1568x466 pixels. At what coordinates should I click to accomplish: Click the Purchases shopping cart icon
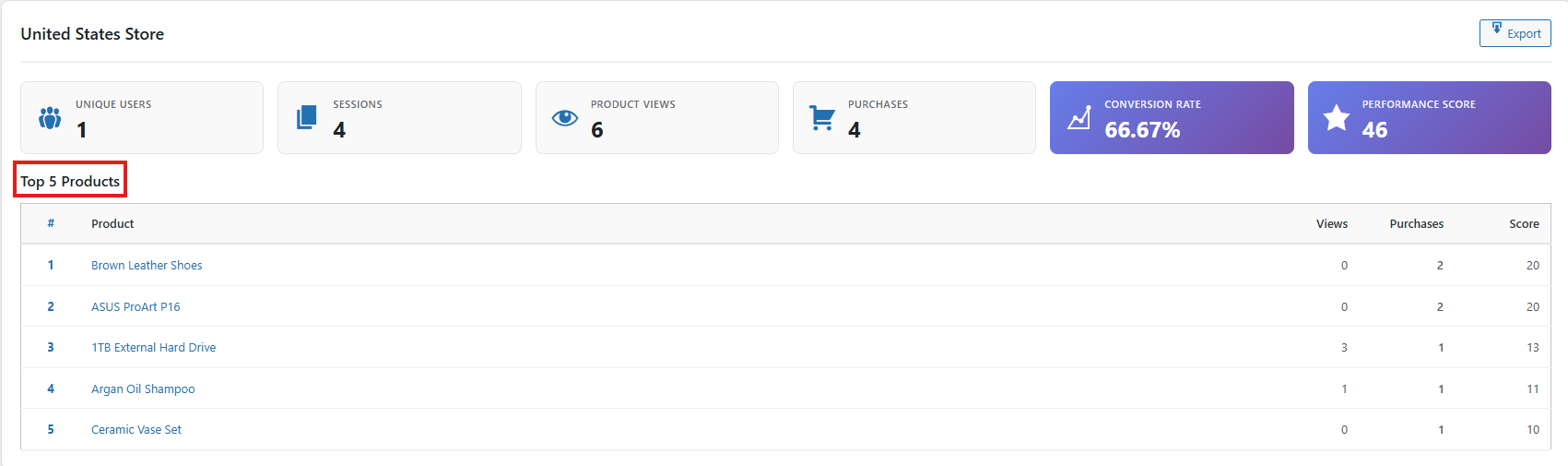click(822, 117)
